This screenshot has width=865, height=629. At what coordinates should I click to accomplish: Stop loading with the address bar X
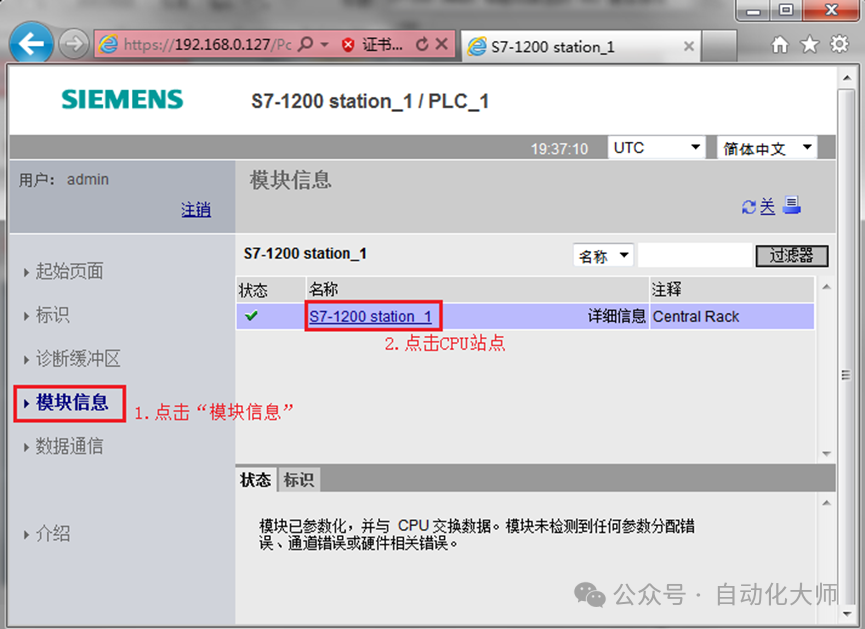(442, 44)
